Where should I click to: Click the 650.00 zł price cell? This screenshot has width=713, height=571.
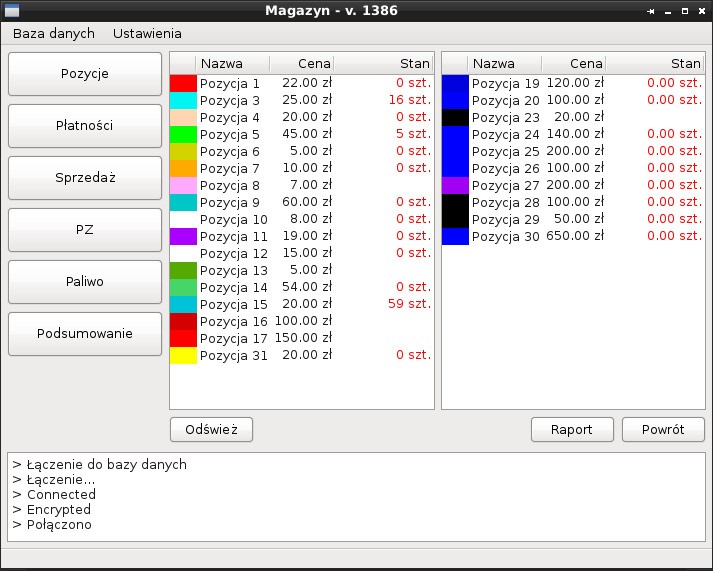[x=575, y=236]
